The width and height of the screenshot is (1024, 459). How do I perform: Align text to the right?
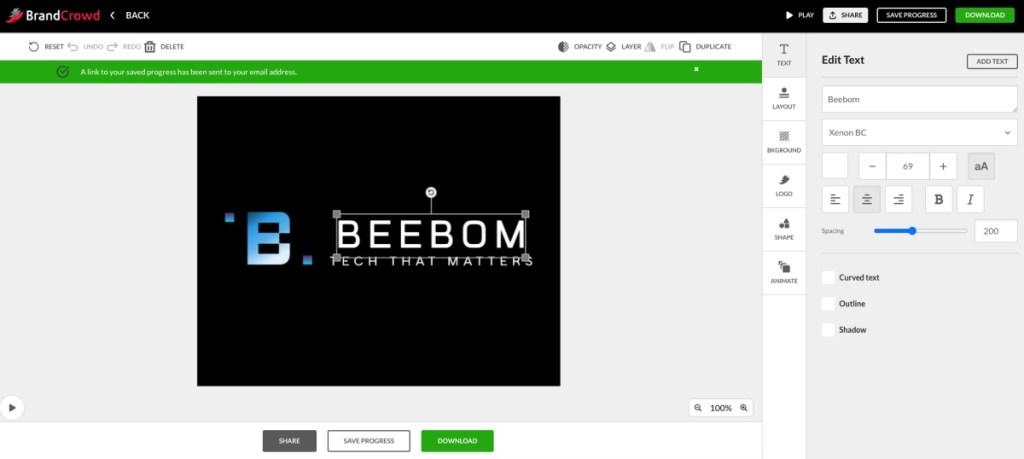click(899, 199)
